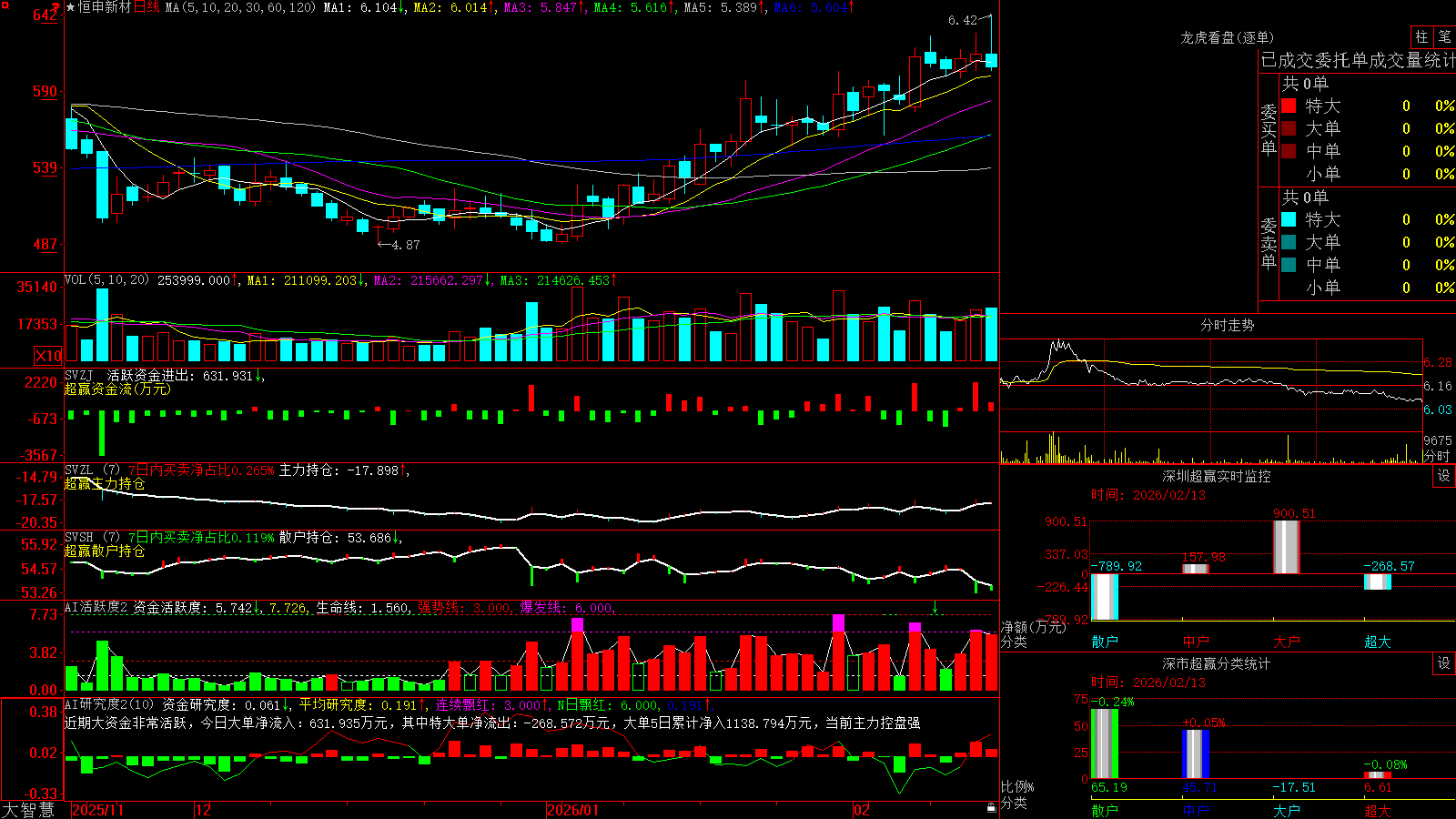Click the 超赢散户持仓 sub-label
The width and height of the screenshot is (1456, 819).
click(105, 551)
